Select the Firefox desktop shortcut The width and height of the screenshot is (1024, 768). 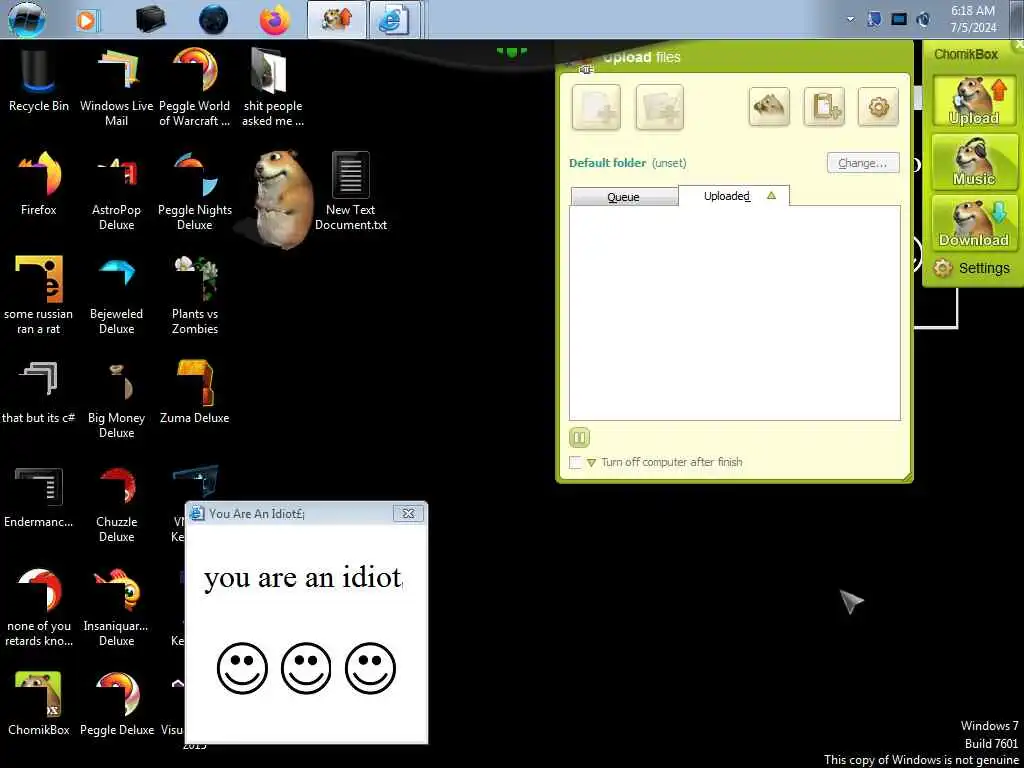tap(39, 184)
